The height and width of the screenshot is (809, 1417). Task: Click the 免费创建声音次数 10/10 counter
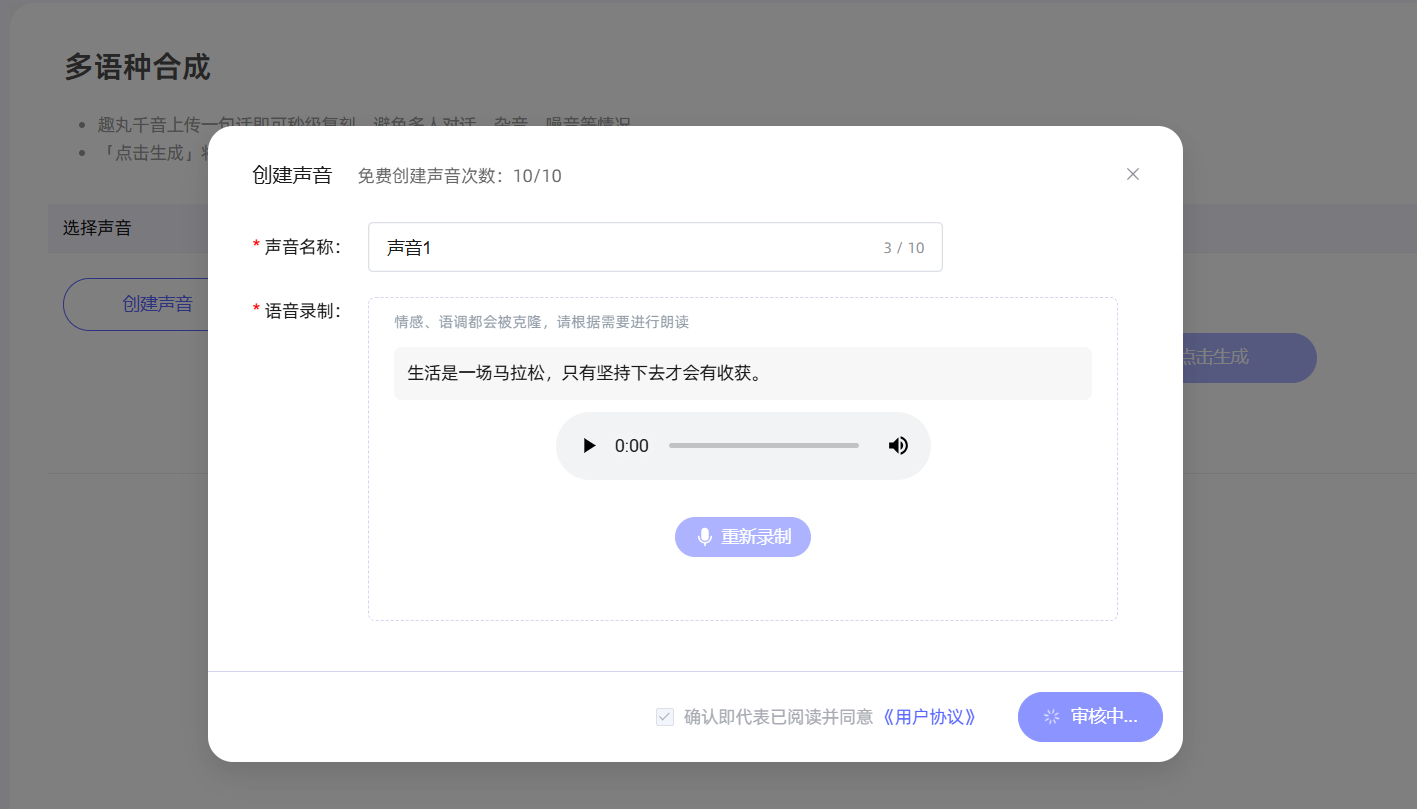pos(460,175)
